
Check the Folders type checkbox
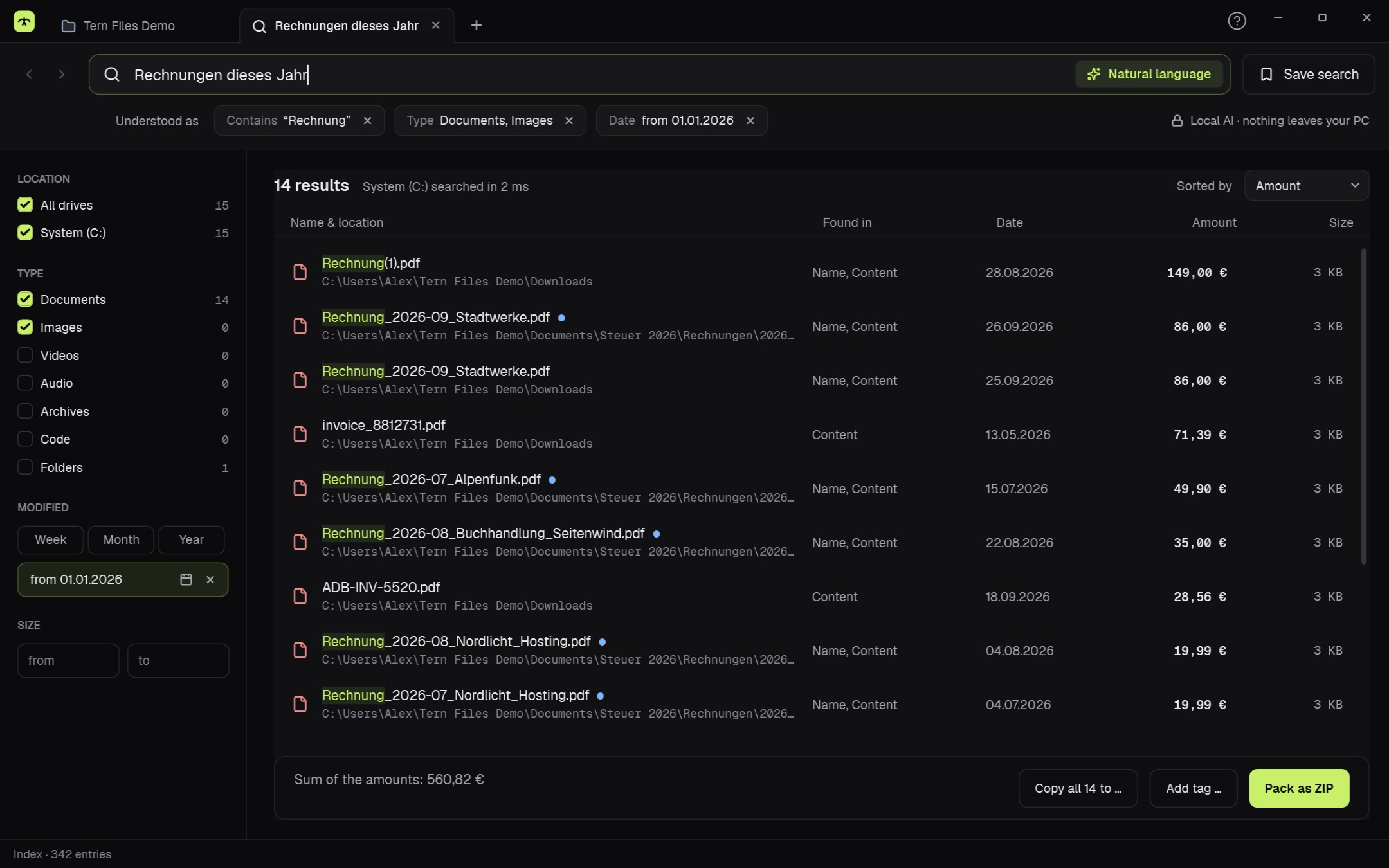(x=25, y=467)
